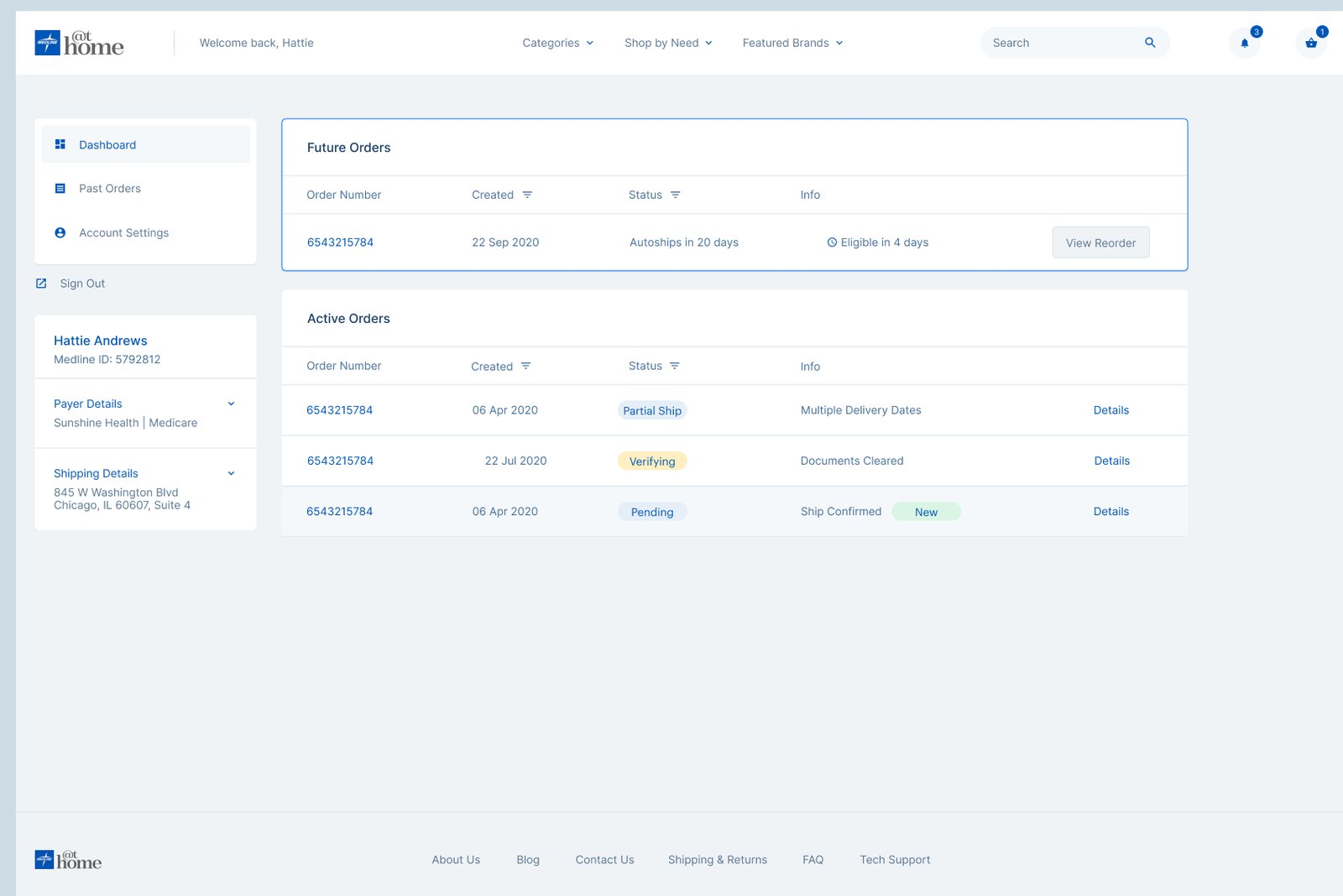This screenshot has height=896, width=1343.
Task: Open Details for Partial Ship order
Action: 1110,410
